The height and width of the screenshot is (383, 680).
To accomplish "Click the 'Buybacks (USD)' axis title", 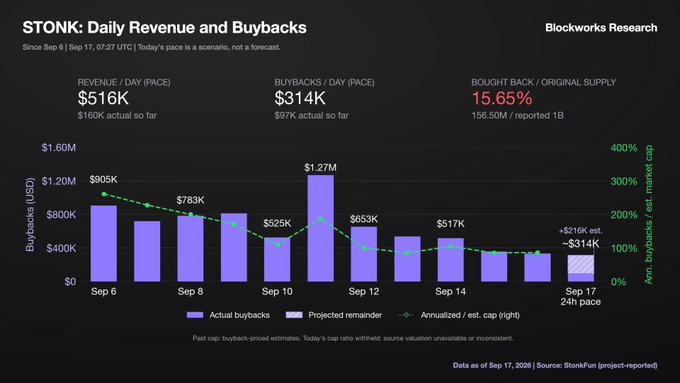I will pos(29,214).
